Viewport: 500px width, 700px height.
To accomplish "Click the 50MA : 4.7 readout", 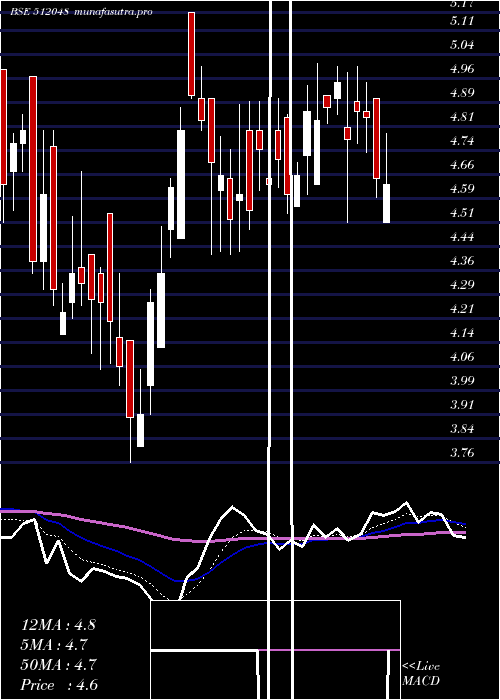I will 58,665.
